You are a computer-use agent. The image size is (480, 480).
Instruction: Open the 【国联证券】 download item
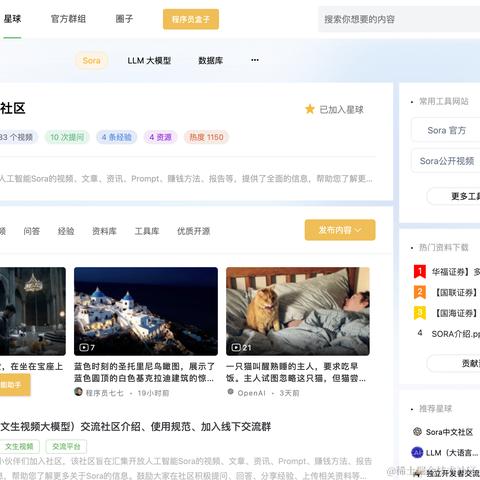tap(455, 292)
